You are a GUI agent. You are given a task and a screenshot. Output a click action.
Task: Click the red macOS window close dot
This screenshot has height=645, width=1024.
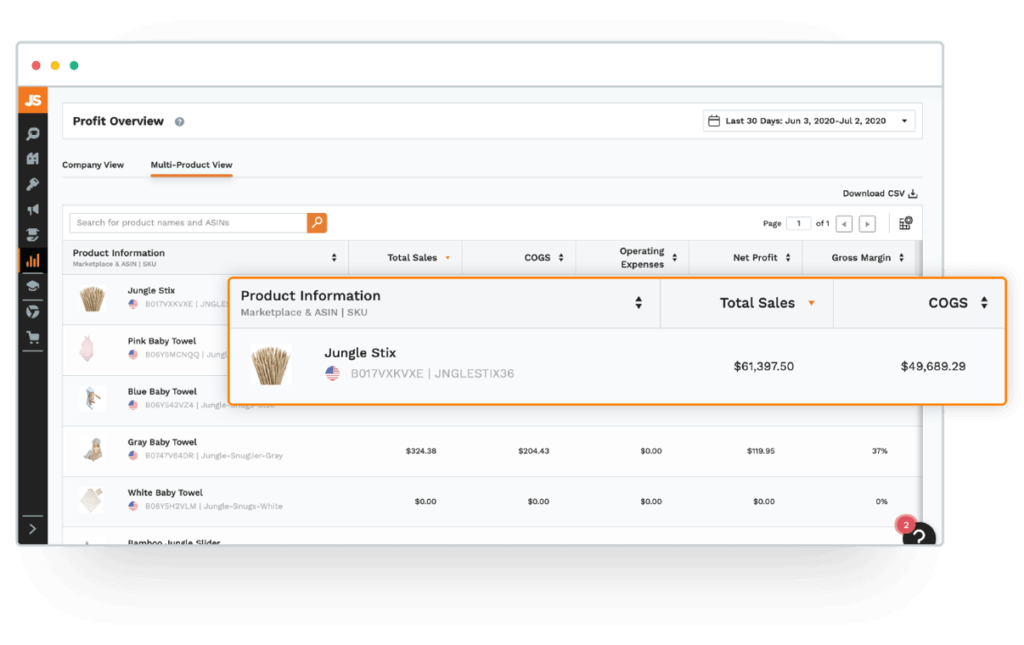[36, 65]
